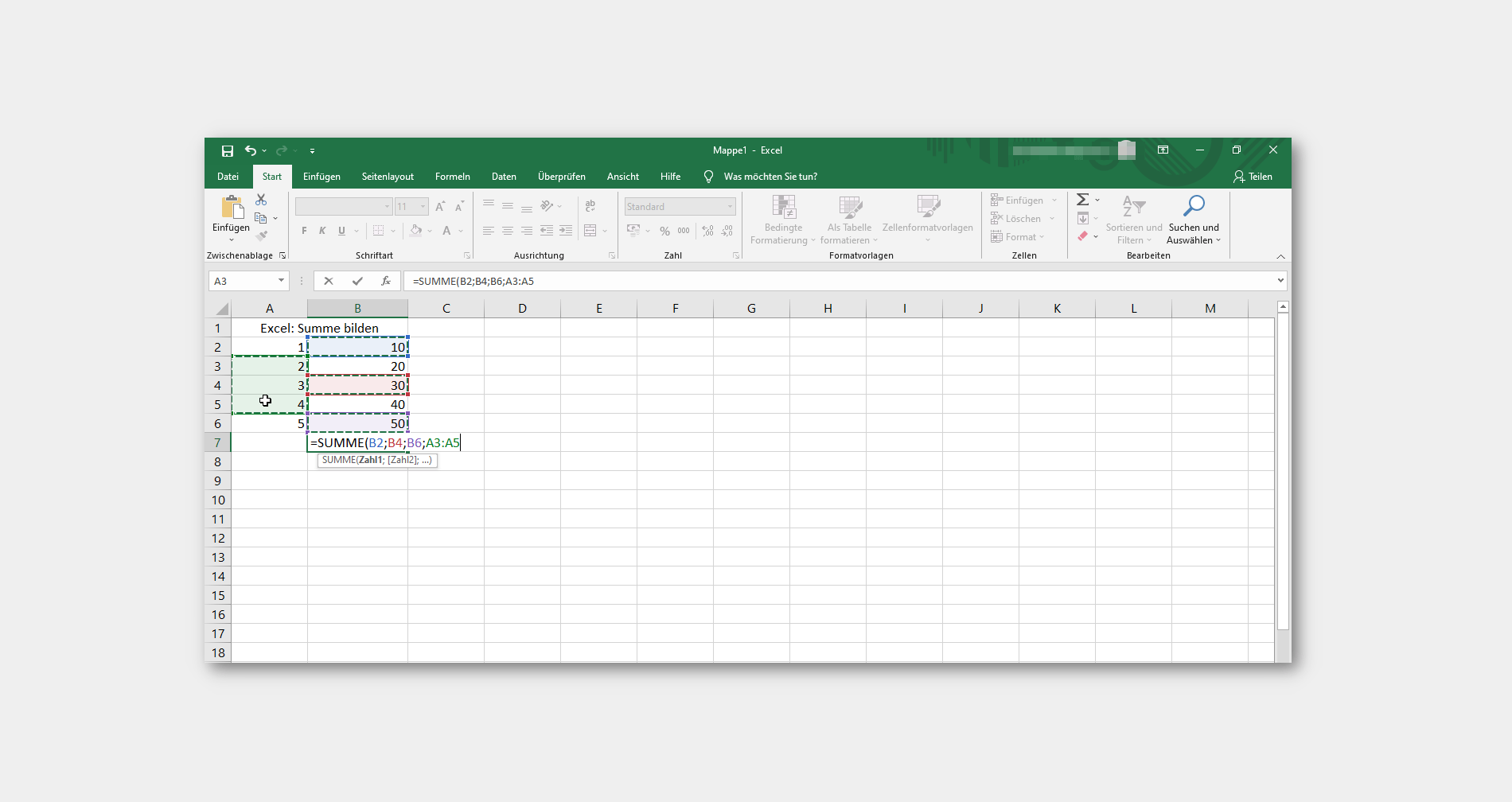Screen dimensions: 1512x802
Task: Increase indent icon
Action: (x=566, y=231)
